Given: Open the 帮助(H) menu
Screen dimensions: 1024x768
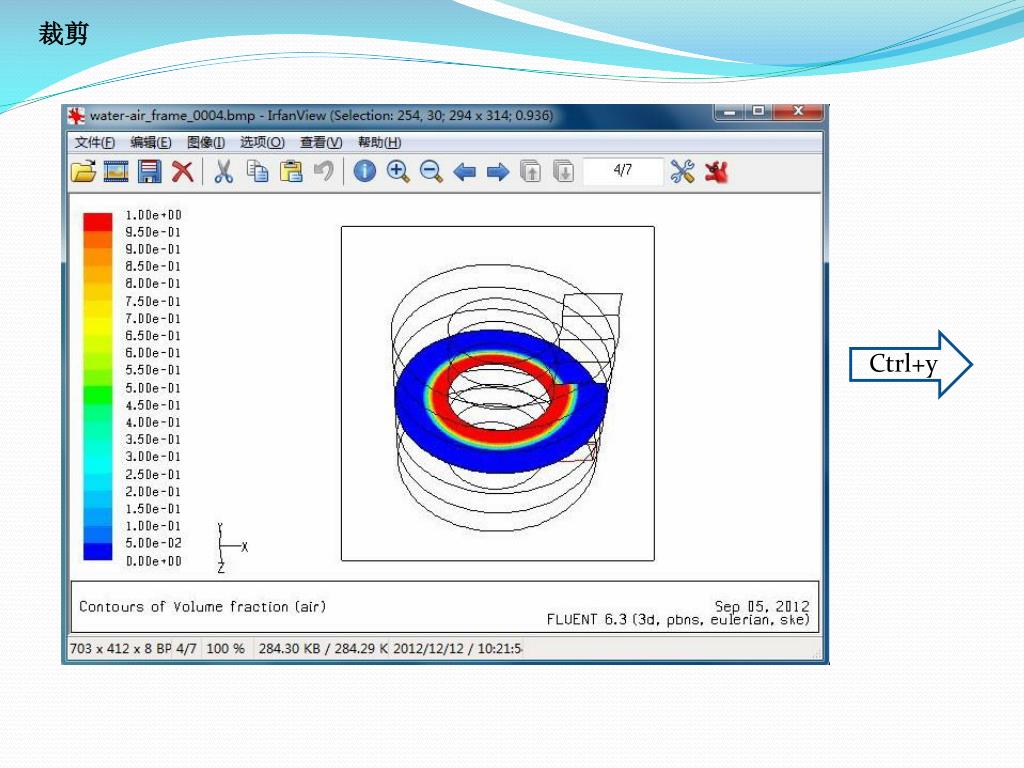Looking at the screenshot, I should coord(379,142).
